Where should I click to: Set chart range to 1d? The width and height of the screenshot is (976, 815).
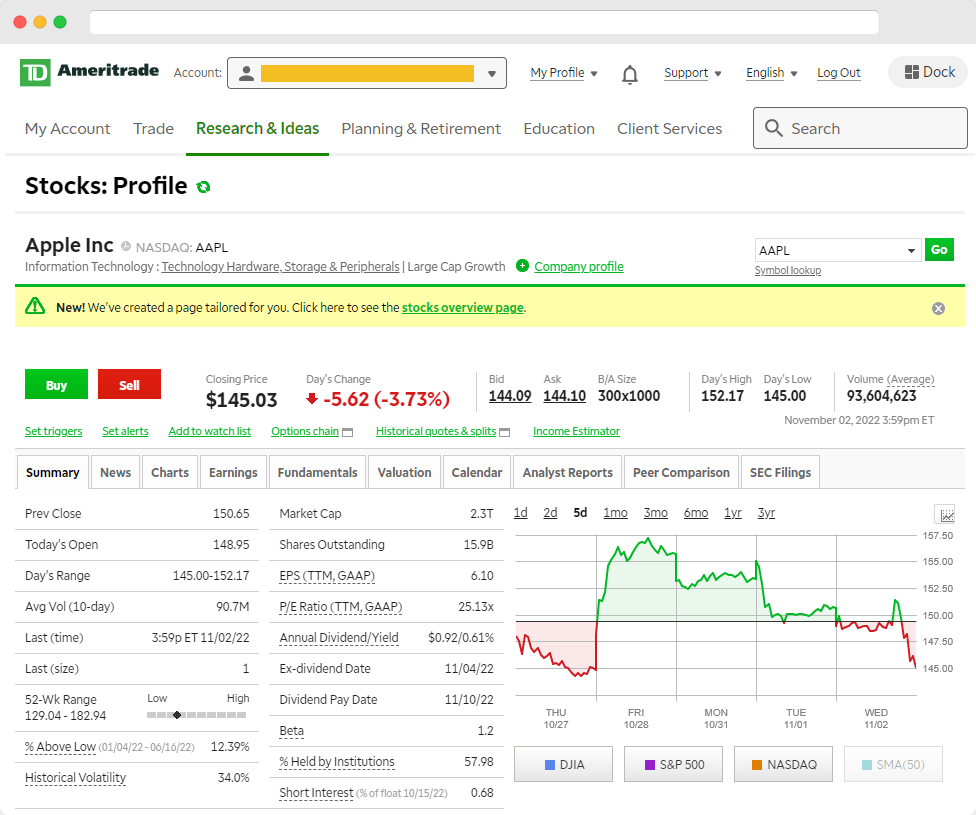520,512
